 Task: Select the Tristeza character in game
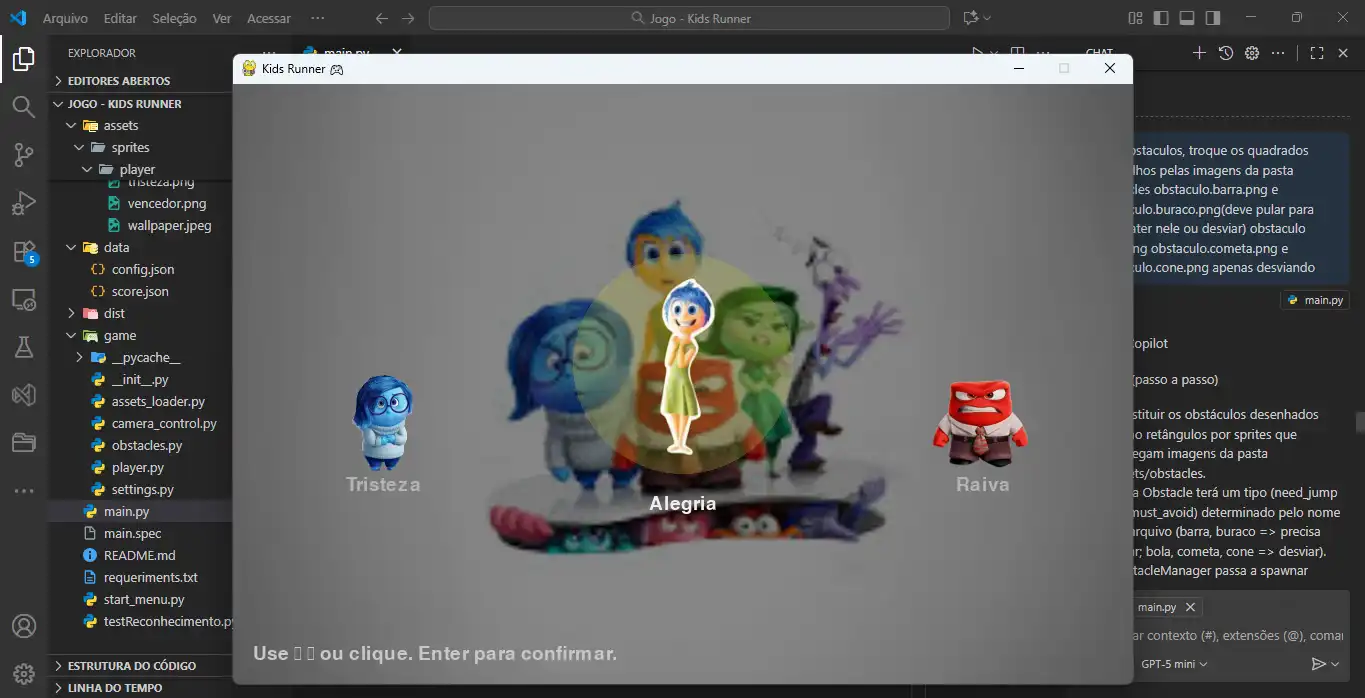(383, 425)
